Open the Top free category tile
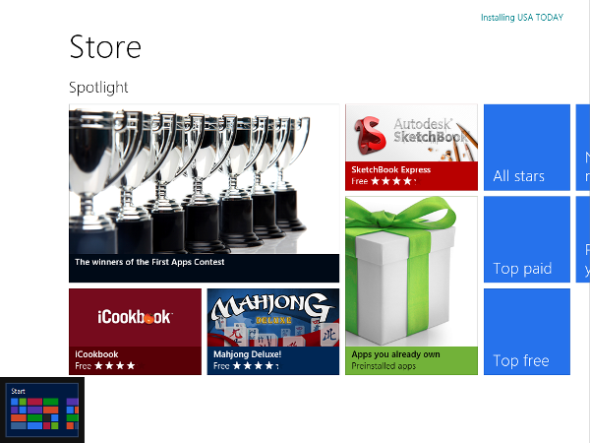The image size is (590, 443). [x=527, y=332]
